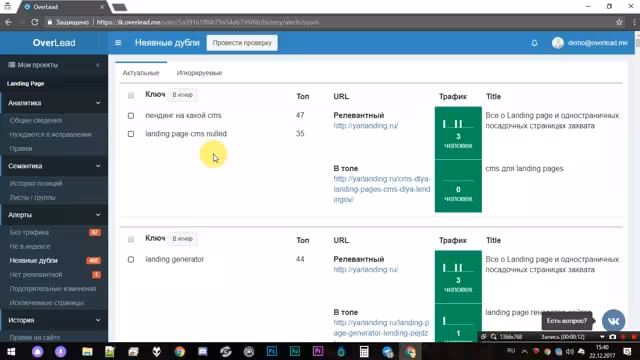Click the Провести проверку button
This screenshot has height=360, width=640.
click(x=242, y=43)
